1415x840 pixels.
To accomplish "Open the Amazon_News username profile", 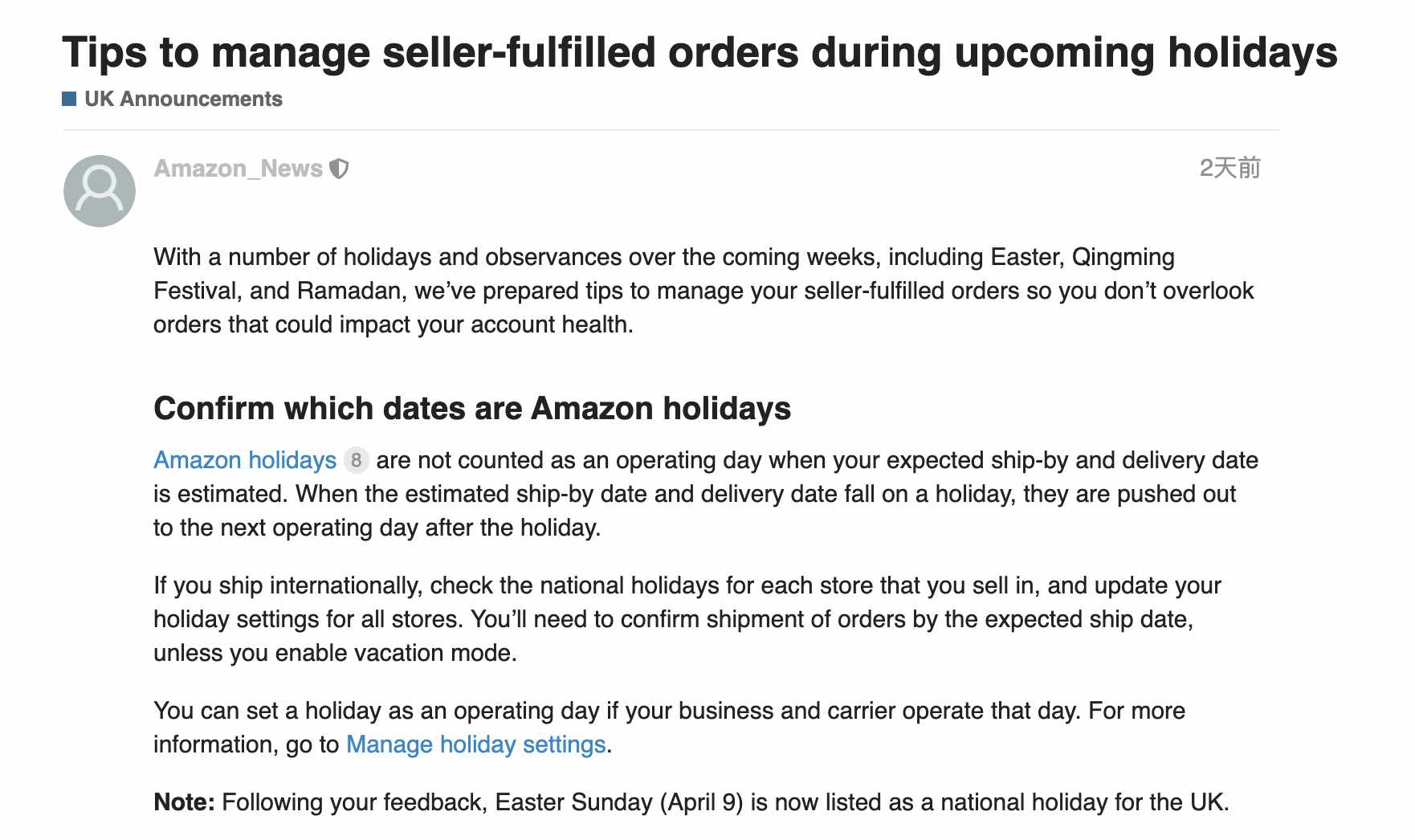I will [x=239, y=169].
